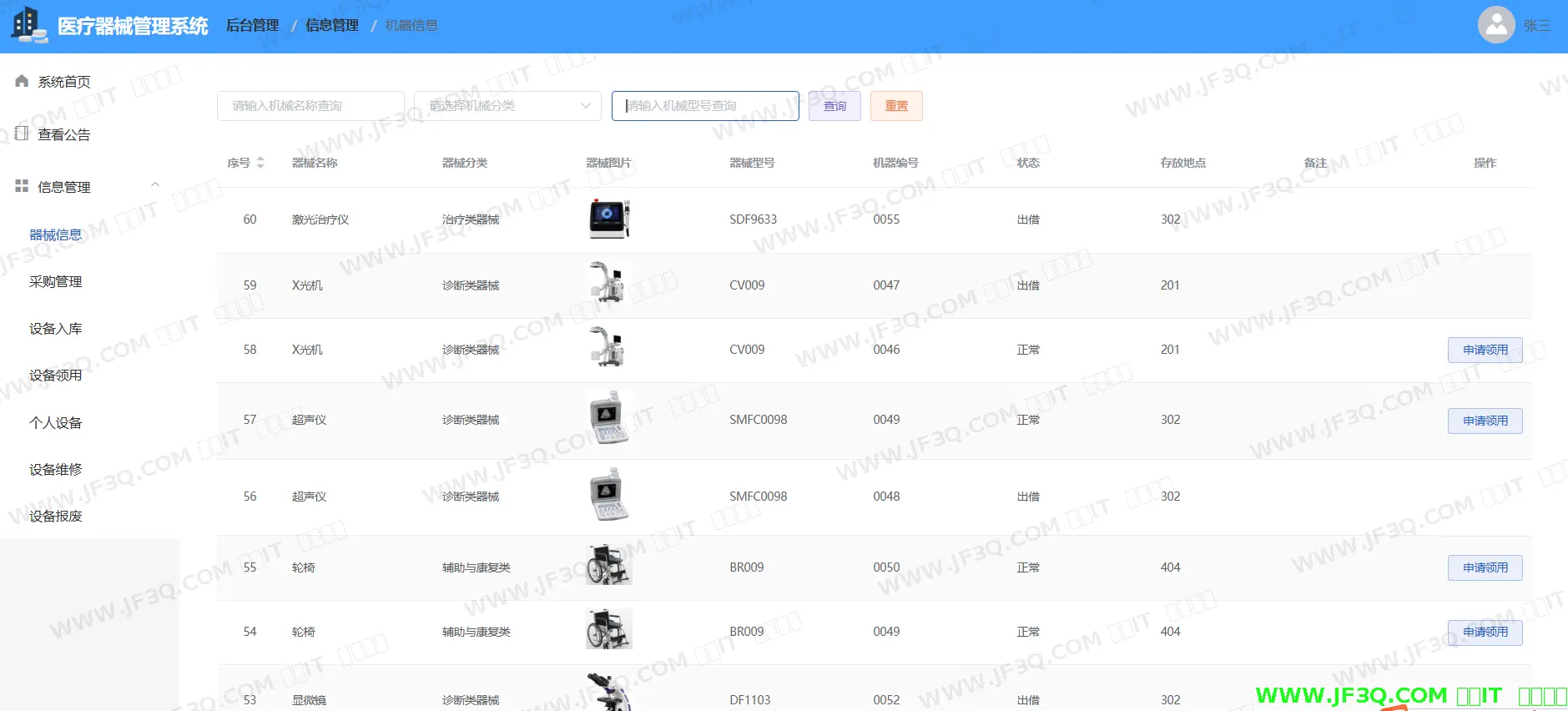Click the 后台管理 breadcrumb link
Screen dimensions: 1568x711
pyautogui.click(x=253, y=26)
